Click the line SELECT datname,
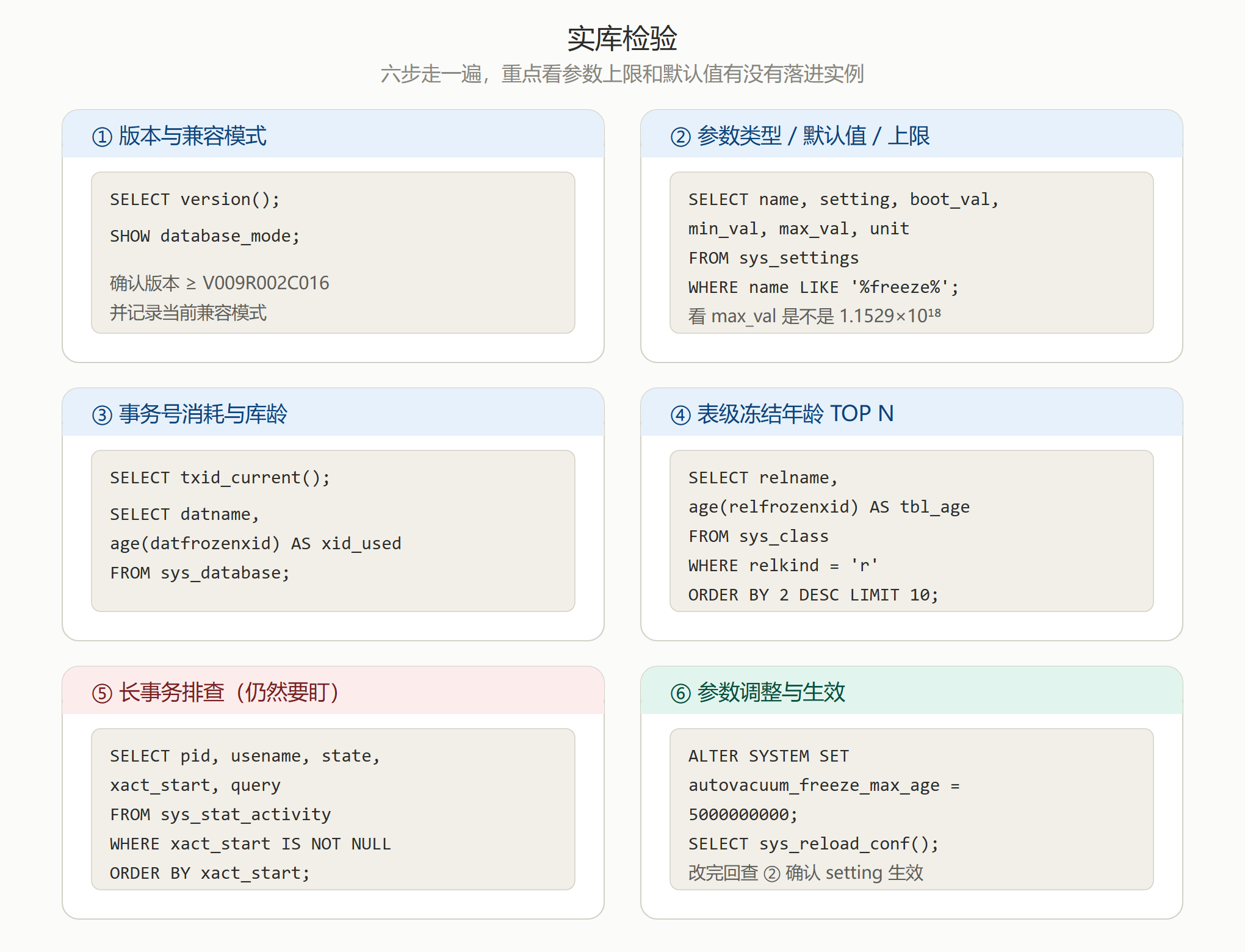The height and width of the screenshot is (952, 1245). pos(185,514)
